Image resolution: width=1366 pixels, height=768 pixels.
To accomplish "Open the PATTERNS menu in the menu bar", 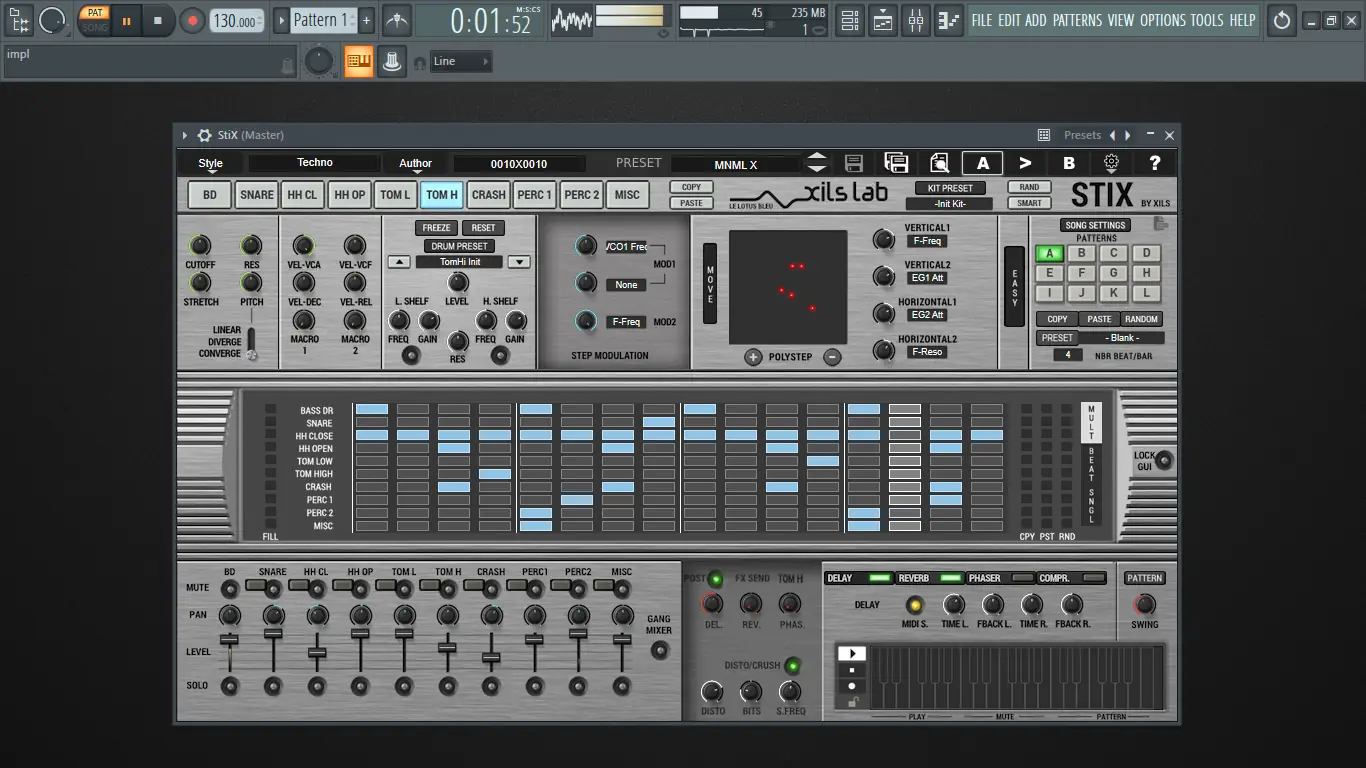I will click(x=1077, y=20).
